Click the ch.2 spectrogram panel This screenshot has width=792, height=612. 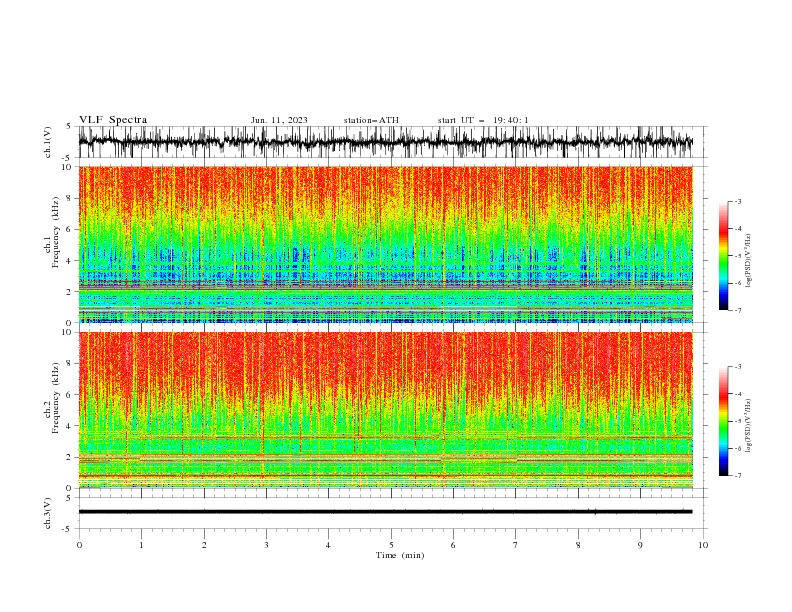tap(386, 410)
